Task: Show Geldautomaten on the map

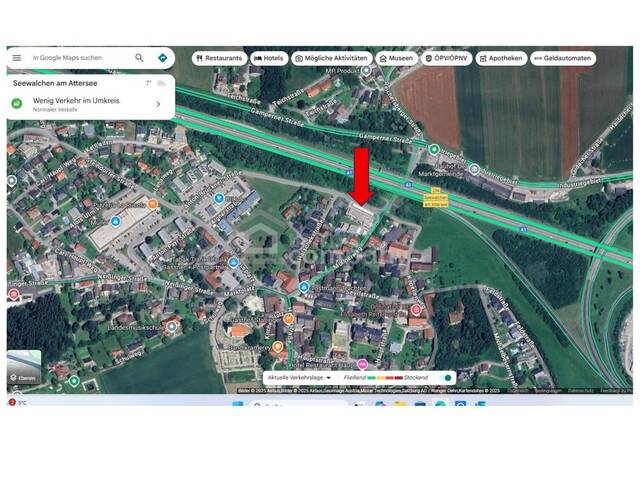Action: (563, 58)
